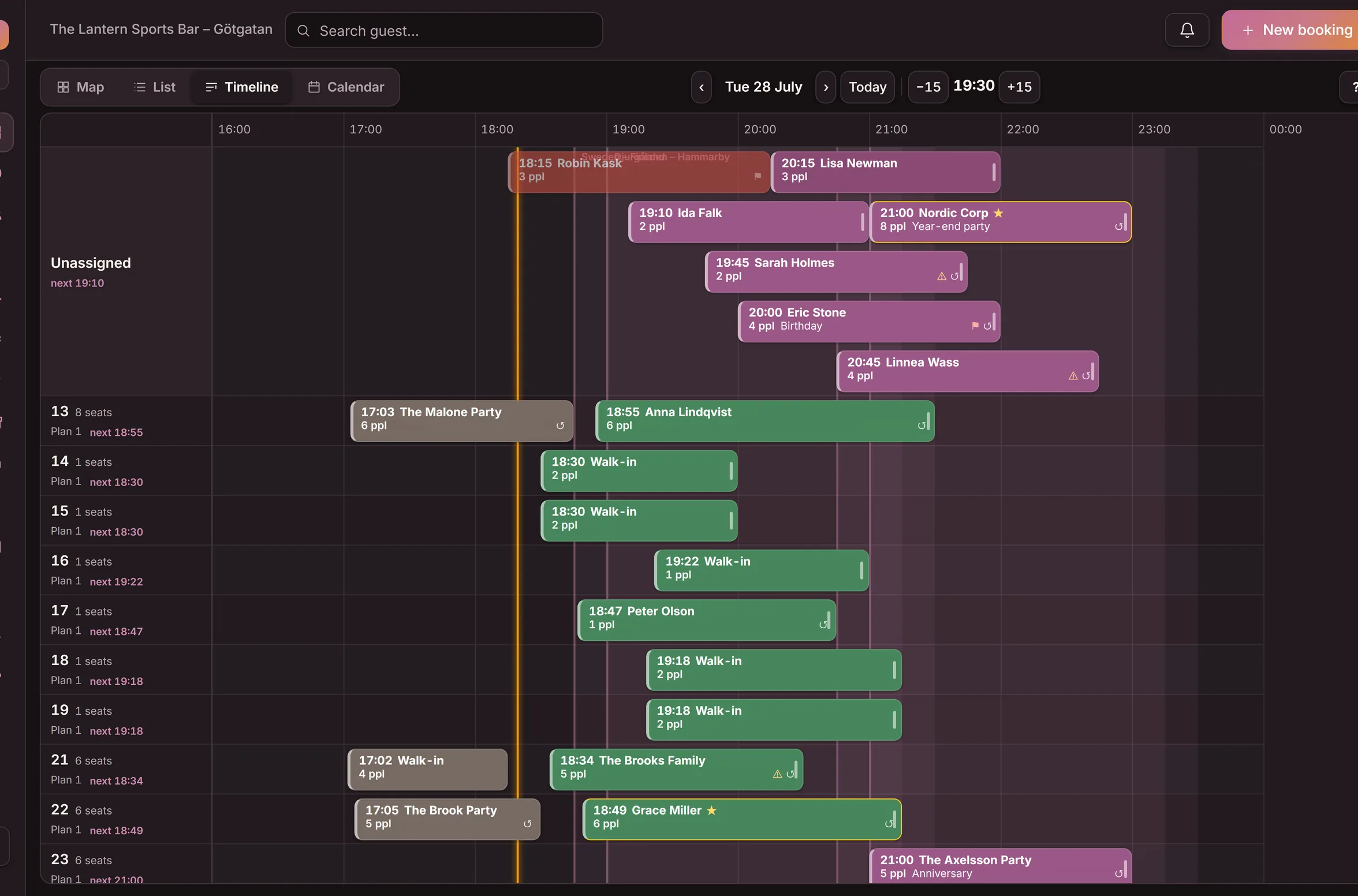
Task: Open the 19:18 Walk-in on table 18
Action: 774,670
